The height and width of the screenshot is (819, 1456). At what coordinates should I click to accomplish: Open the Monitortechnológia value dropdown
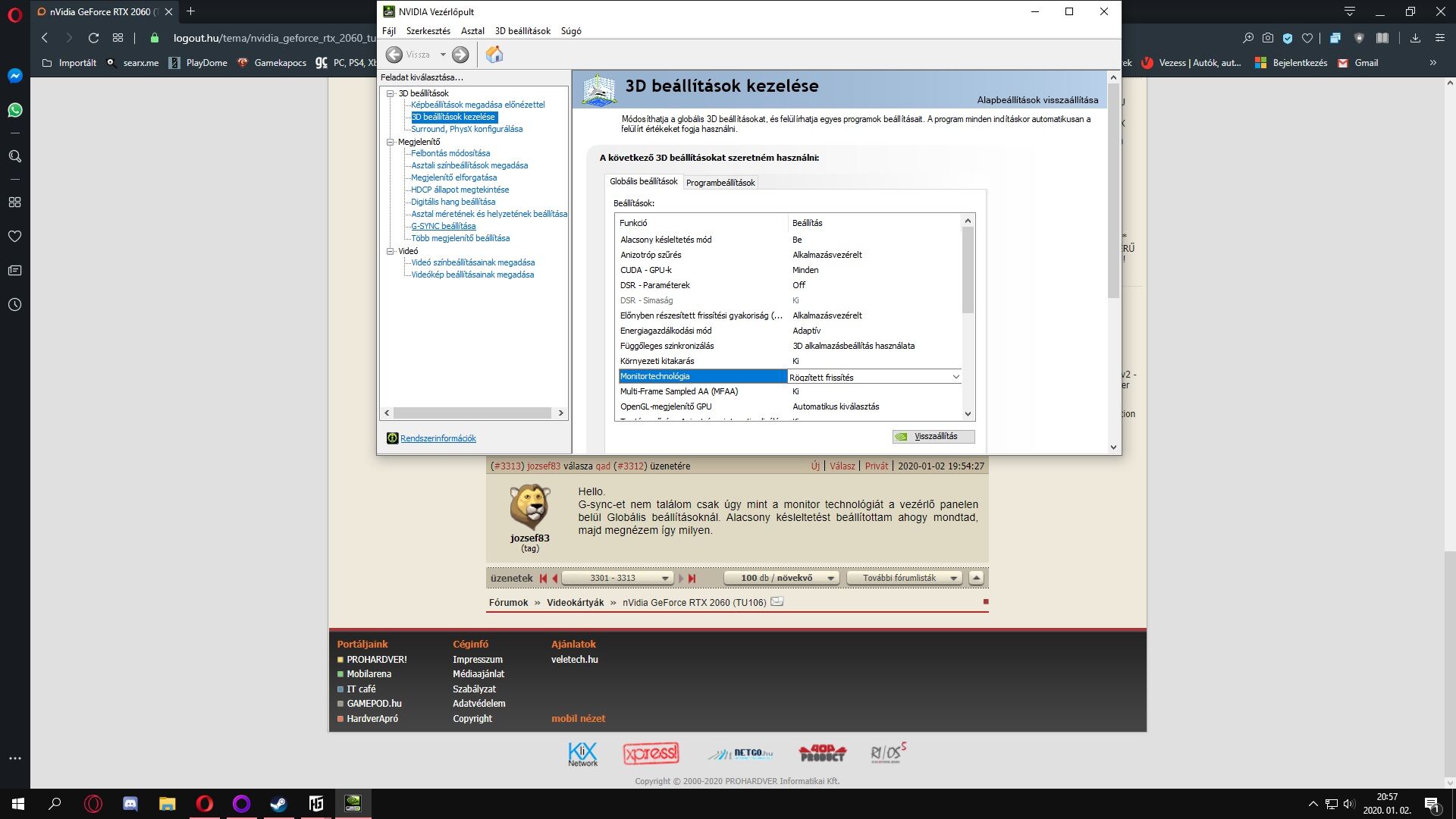click(x=955, y=377)
